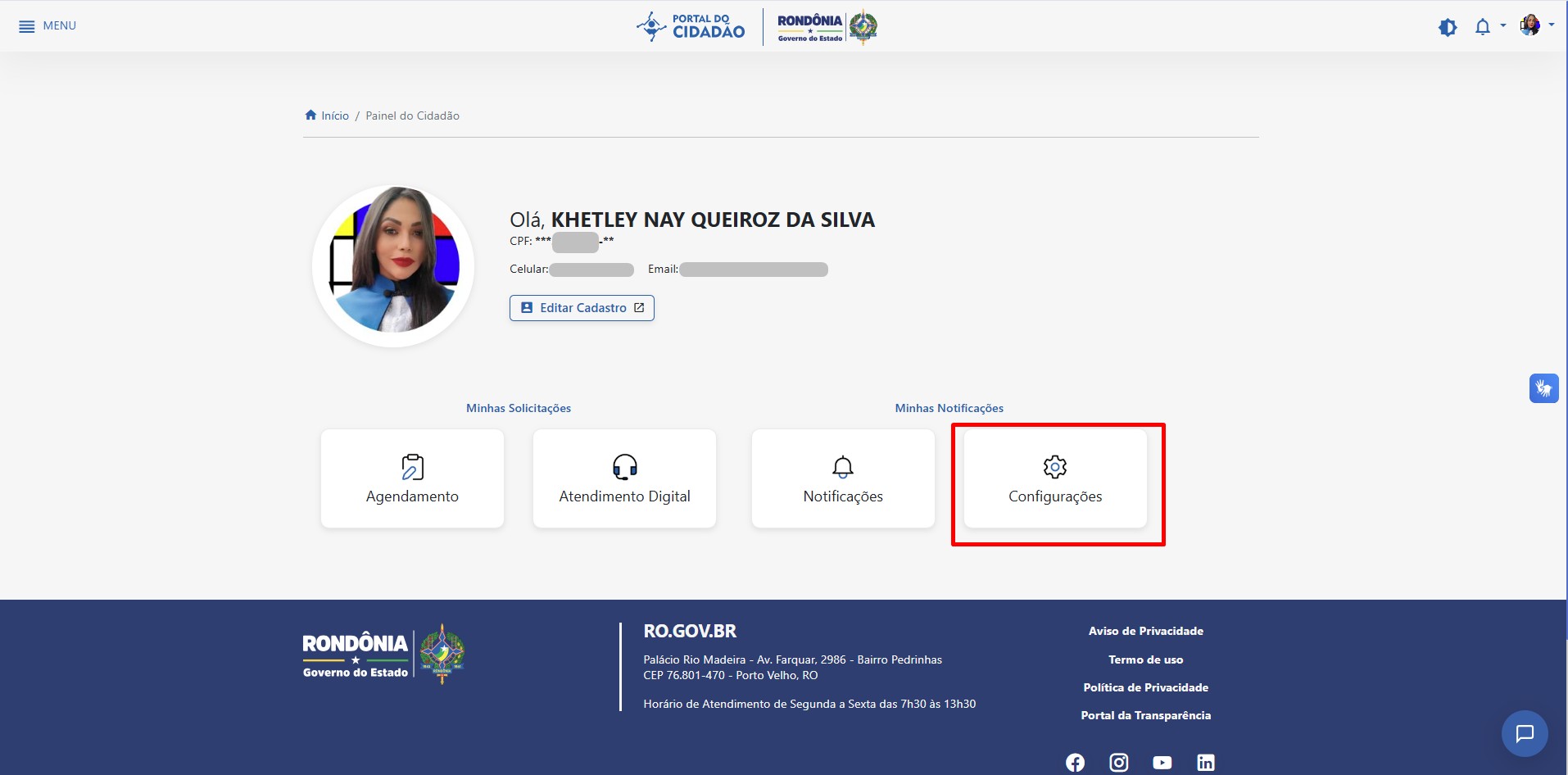Go to Início breadcrumb link

[x=334, y=116]
